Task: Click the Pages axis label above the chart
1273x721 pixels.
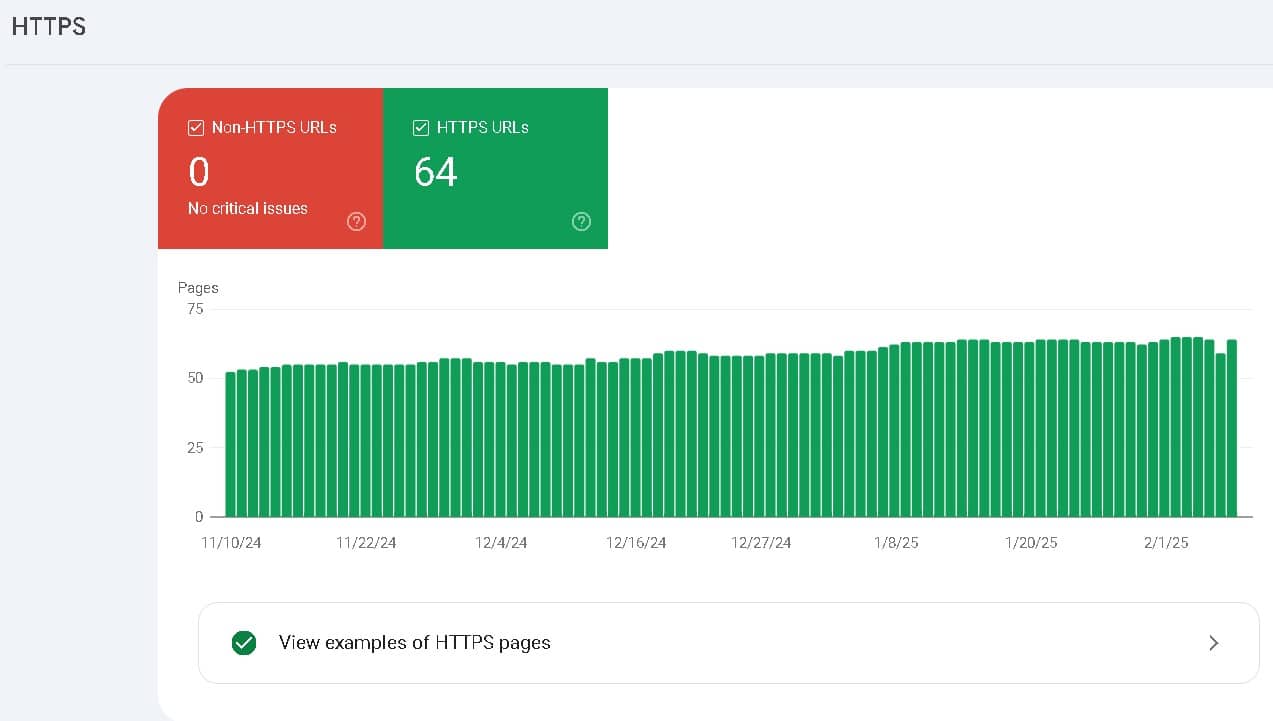Action: tap(198, 288)
